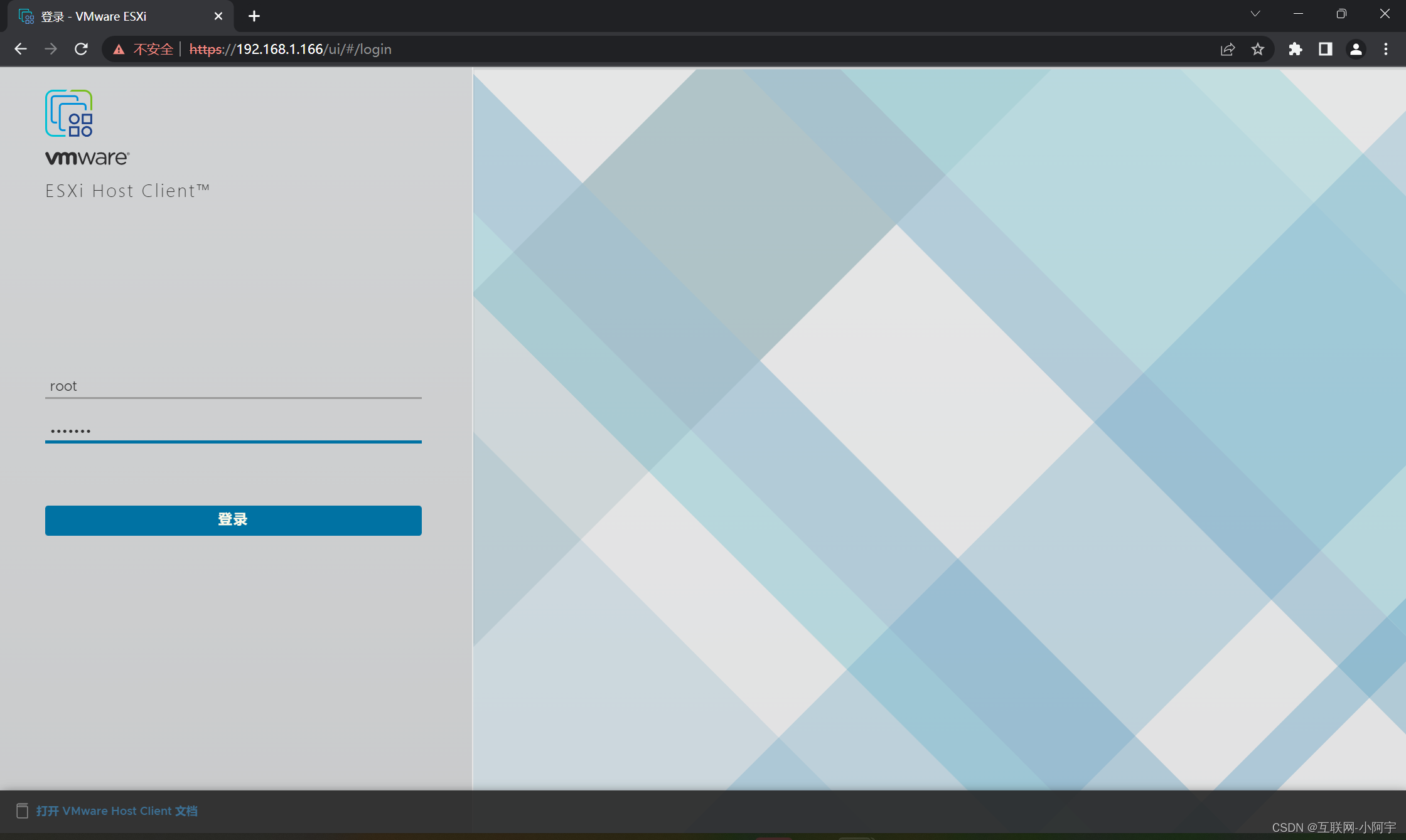1406x840 pixels.
Task: Open the extensions puzzle icon
Action: pyautogui.click(x=1295, y=49)
